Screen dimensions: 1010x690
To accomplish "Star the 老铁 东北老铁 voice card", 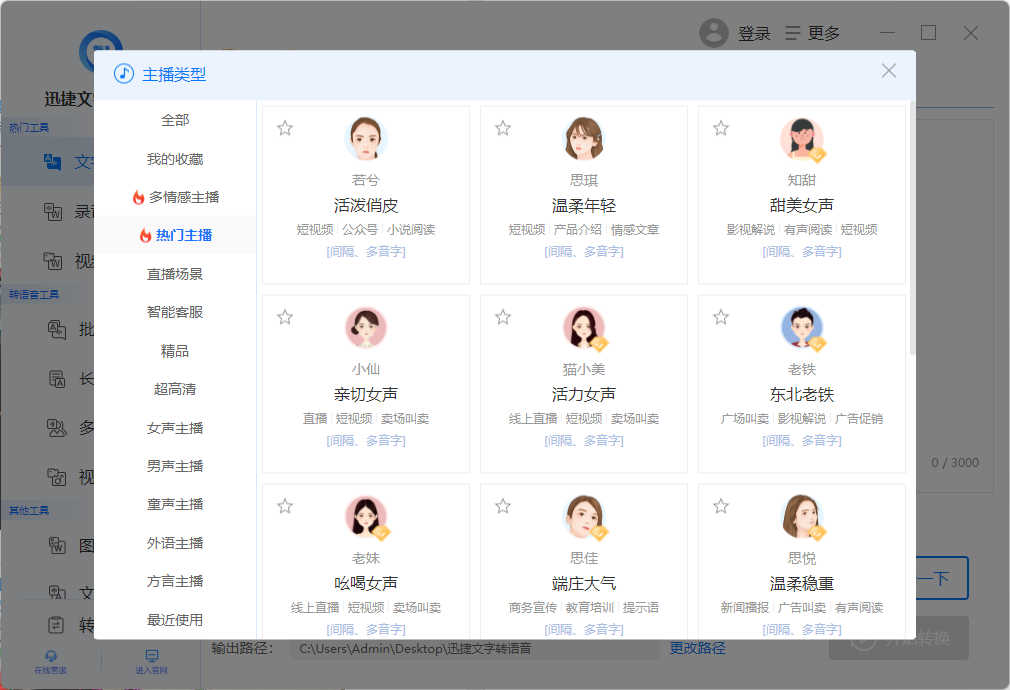I will point(721,317).
